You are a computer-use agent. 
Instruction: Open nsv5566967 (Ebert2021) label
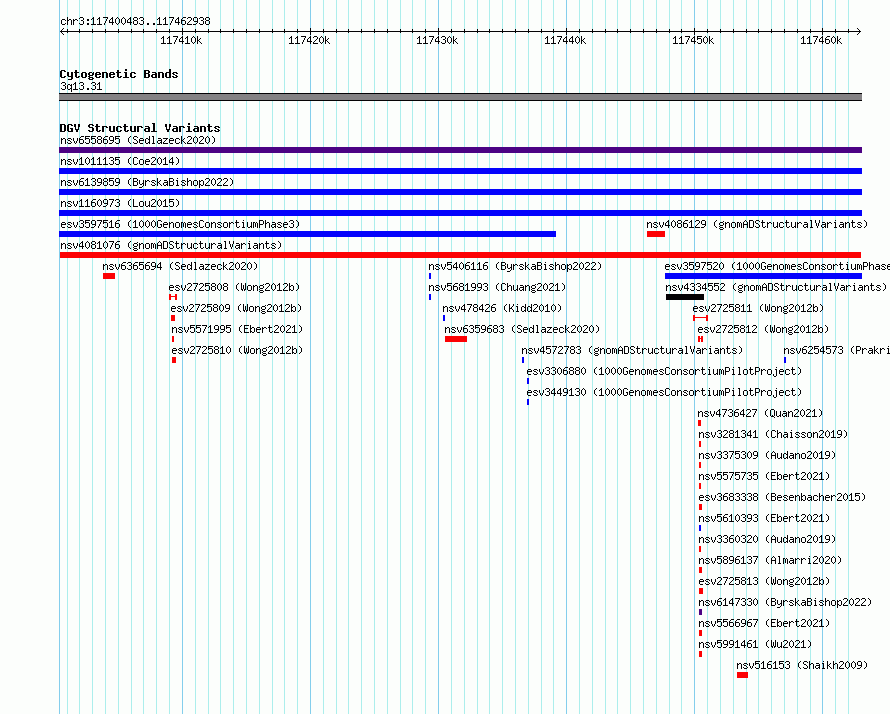764,623
